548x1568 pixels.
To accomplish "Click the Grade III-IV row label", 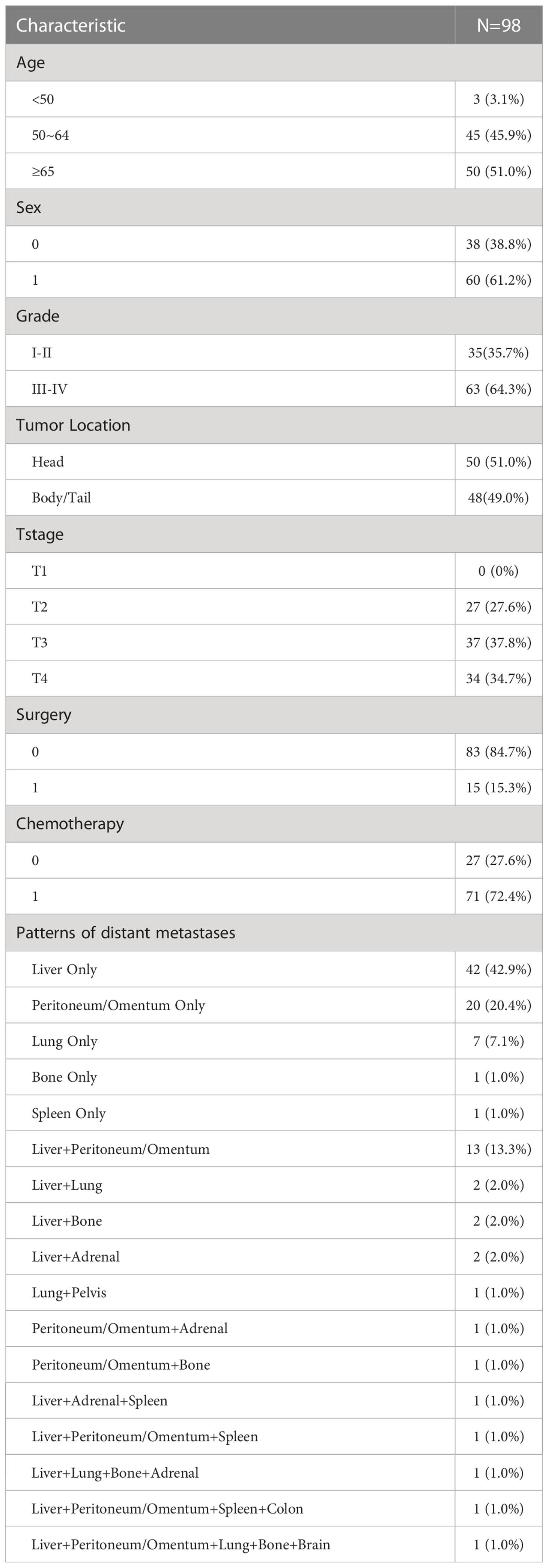I will [49, 389].
